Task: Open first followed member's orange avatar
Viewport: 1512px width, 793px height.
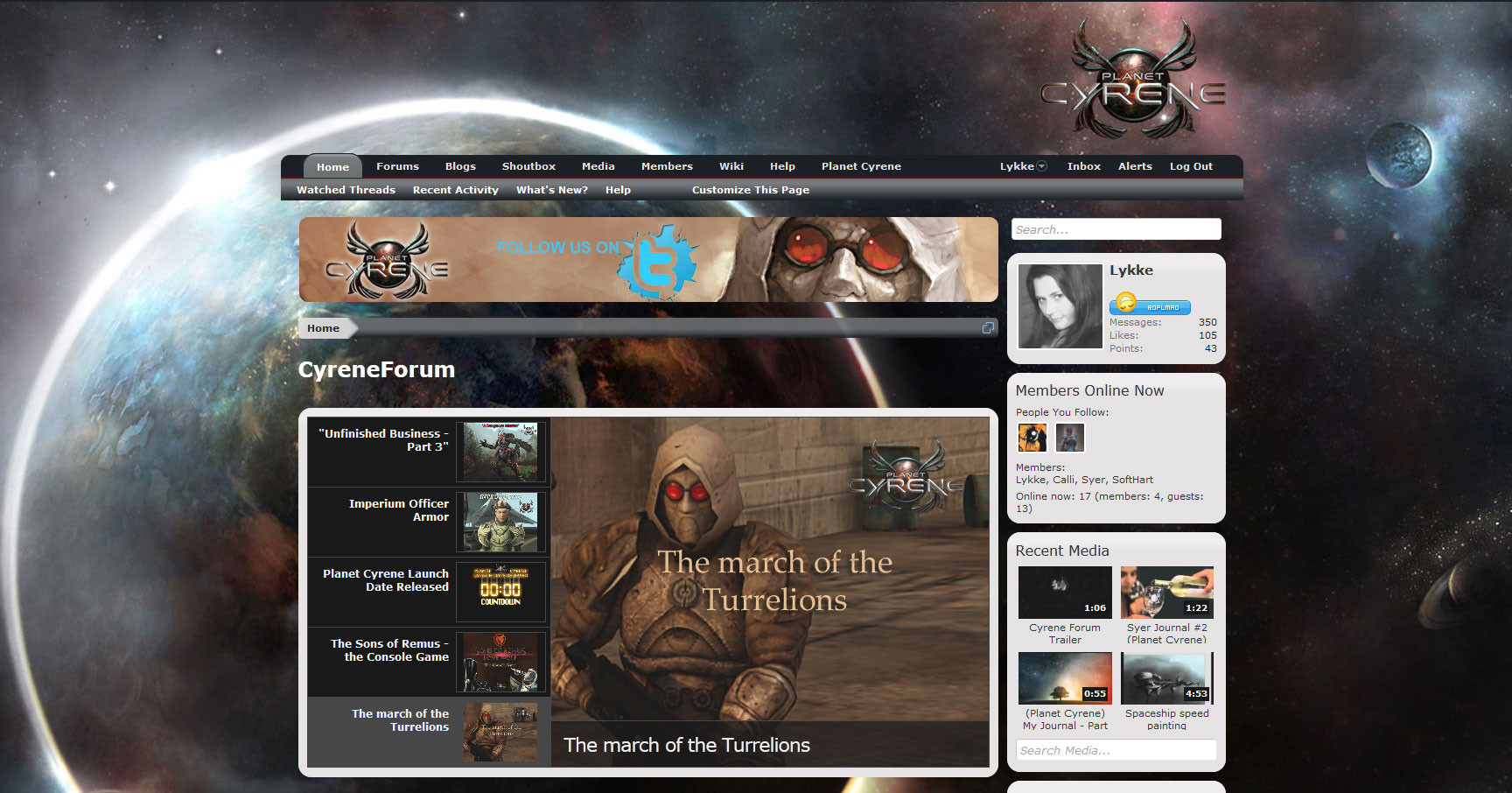Action: coord(1032,437)
